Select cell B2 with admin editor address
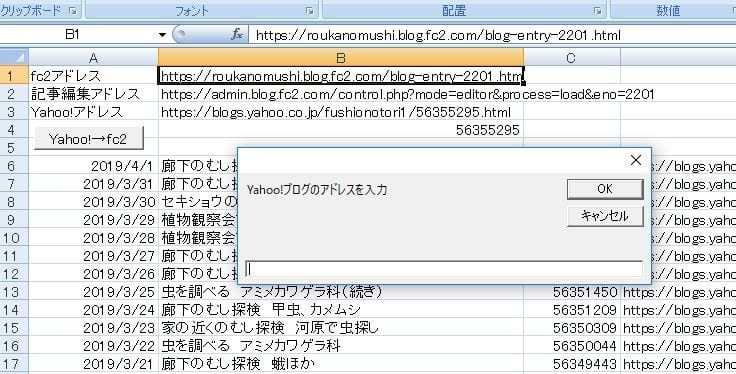 tap(341, 94)
